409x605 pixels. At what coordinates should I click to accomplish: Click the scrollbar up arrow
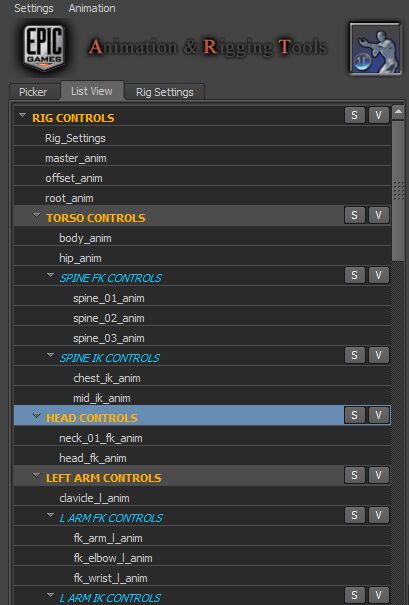(398, 112)
